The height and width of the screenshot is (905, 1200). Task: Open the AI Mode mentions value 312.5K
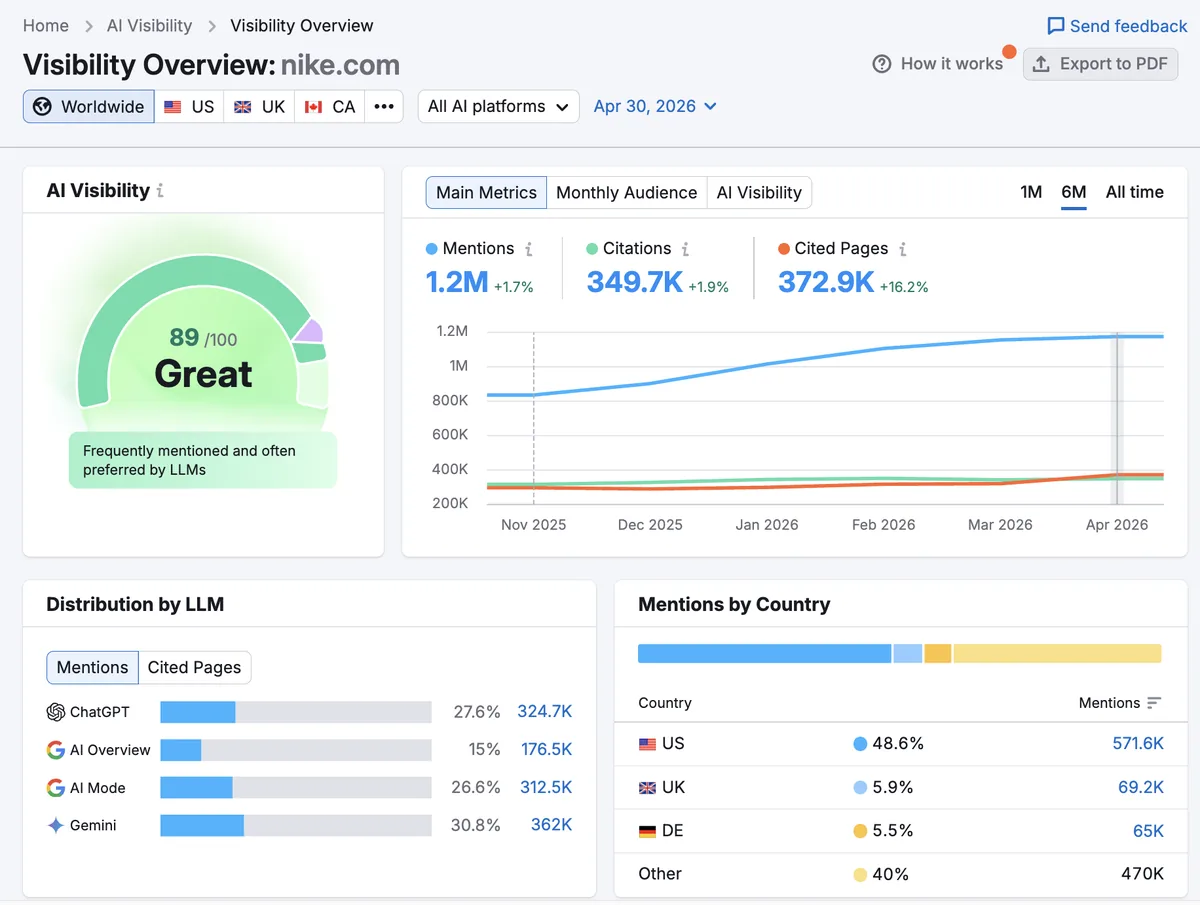click(x=546, y=788)
